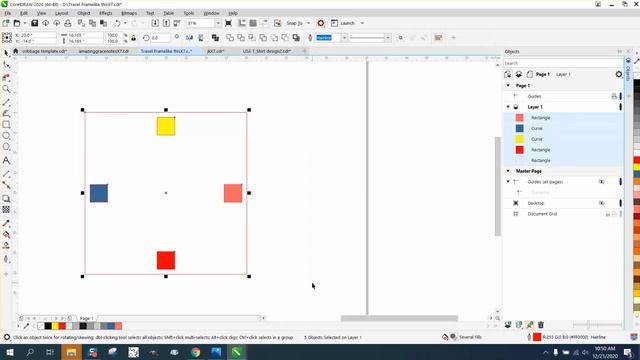Click the Import icon in toolbar
Viewport: 640px width, 360px height.
coord(155,23)
